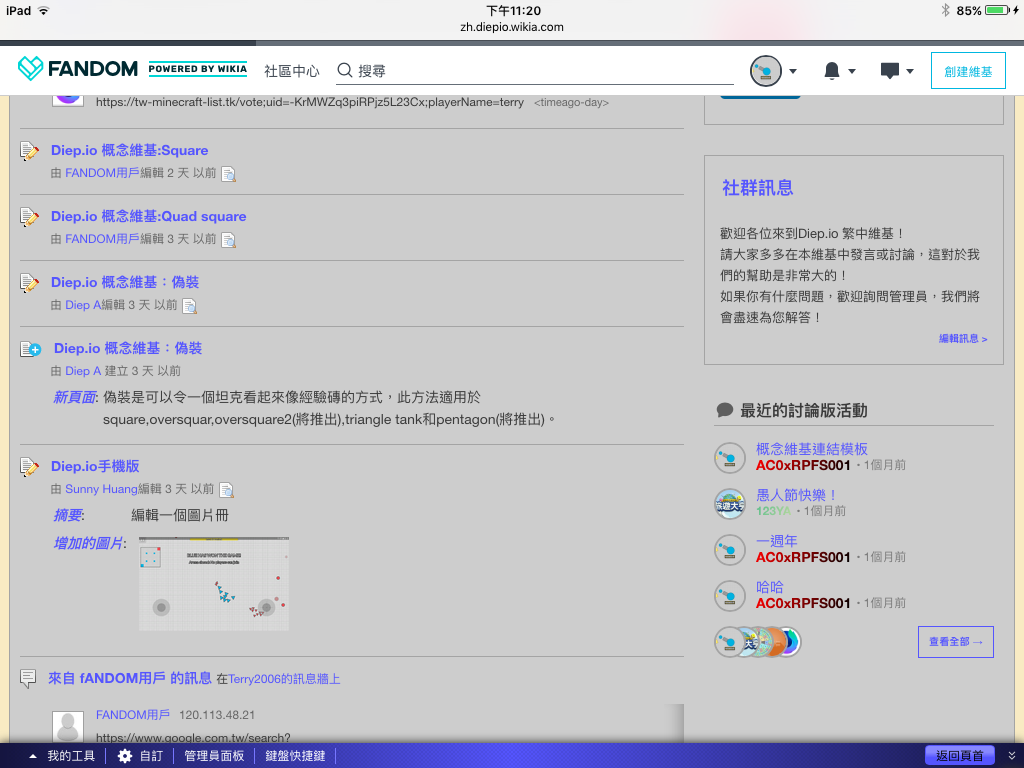Viewport: 1024px width, 768px height.
Task: Open the messages chat icon
Action: (889, 71)
